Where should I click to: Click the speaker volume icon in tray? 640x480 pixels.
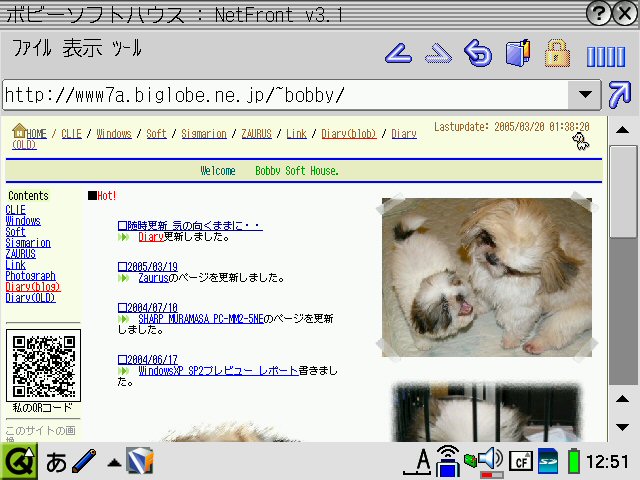tap(490, 460)
